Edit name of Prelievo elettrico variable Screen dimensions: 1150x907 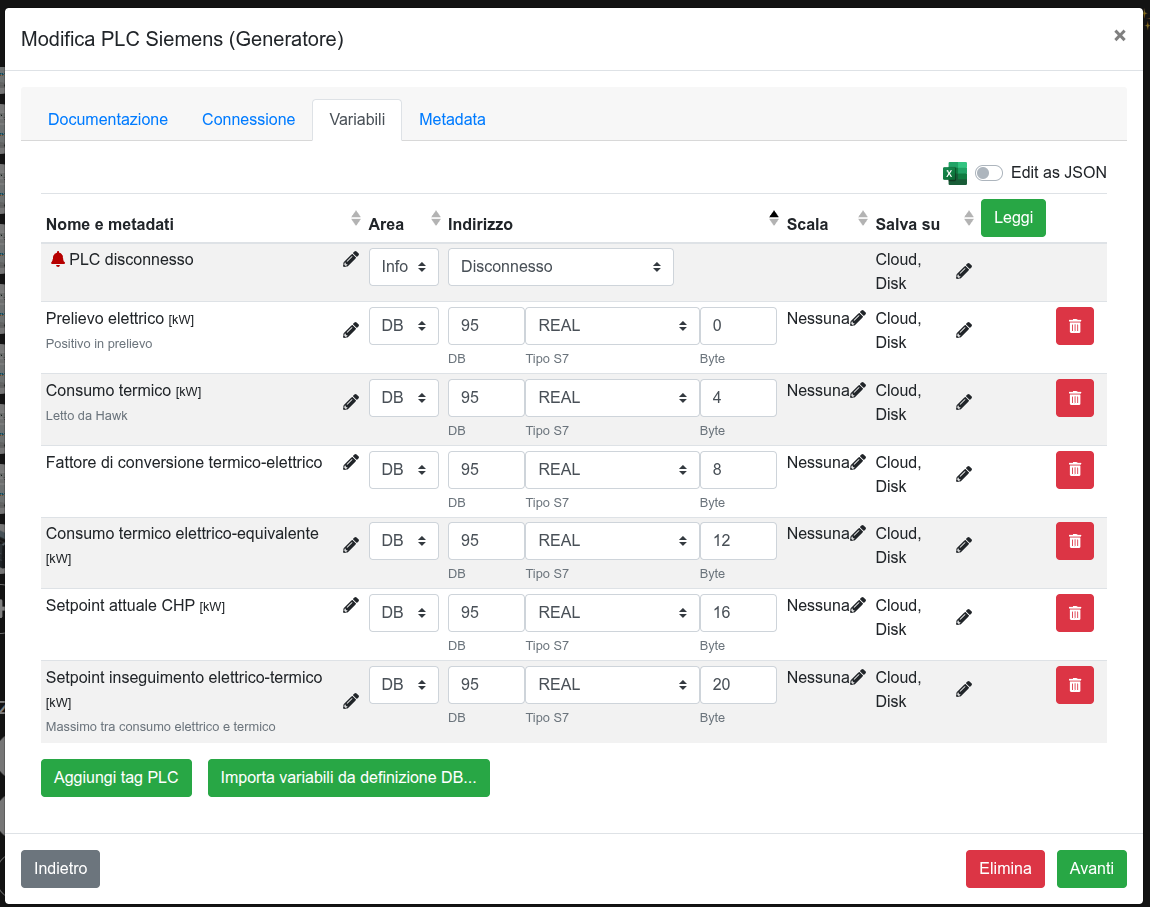point(351,330)
